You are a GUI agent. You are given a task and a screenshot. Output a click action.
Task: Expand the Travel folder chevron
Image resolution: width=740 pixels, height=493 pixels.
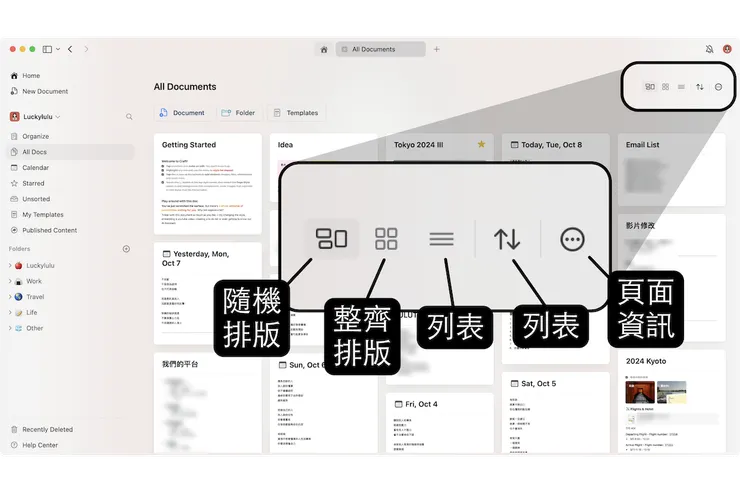tap(10, 297)
